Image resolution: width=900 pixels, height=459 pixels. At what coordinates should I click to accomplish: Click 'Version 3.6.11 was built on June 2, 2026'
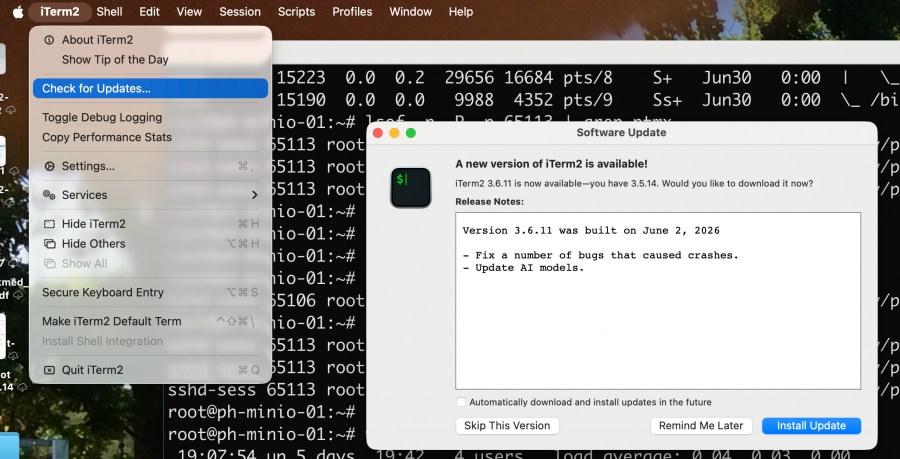point(591,231)
